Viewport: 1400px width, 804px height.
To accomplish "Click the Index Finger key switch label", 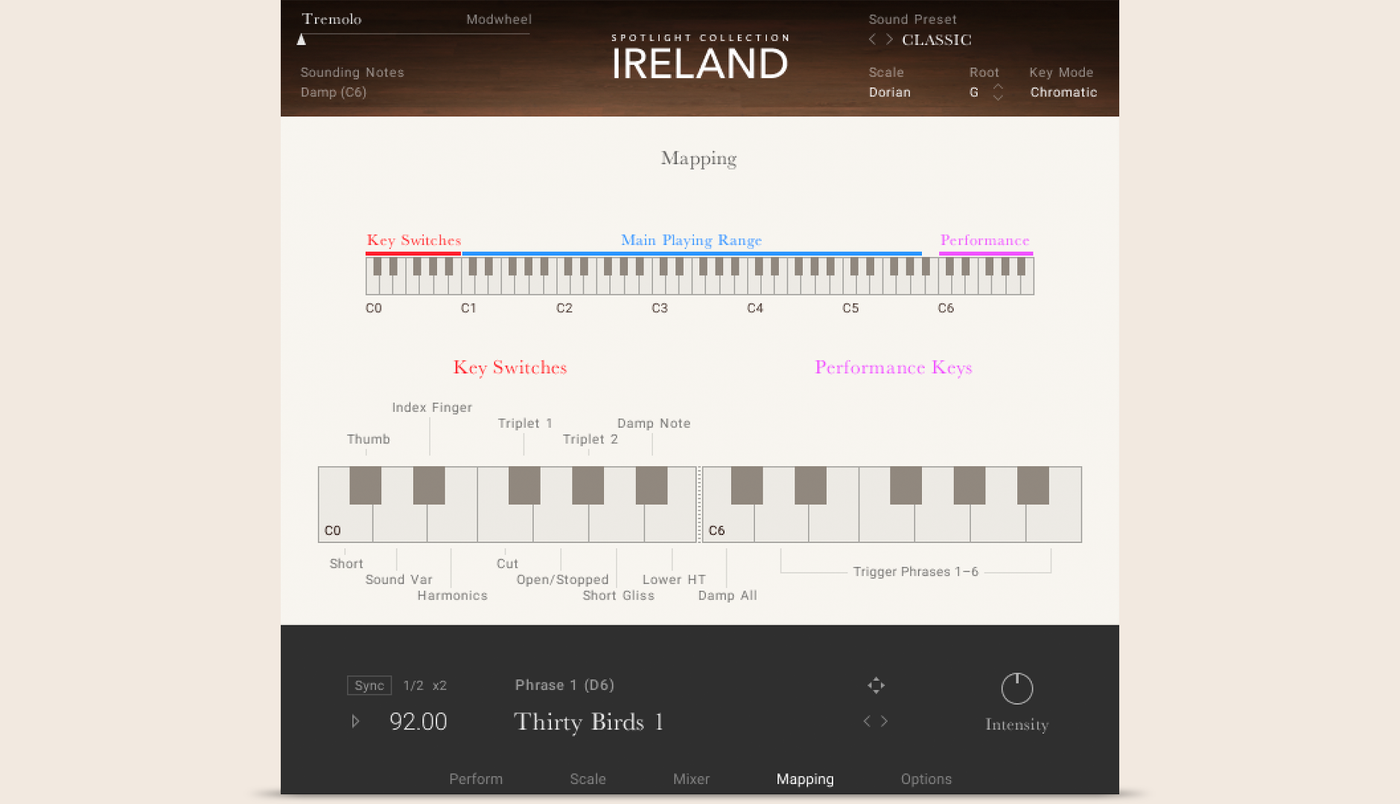I will pyautogui.click(x=432, y=407).
